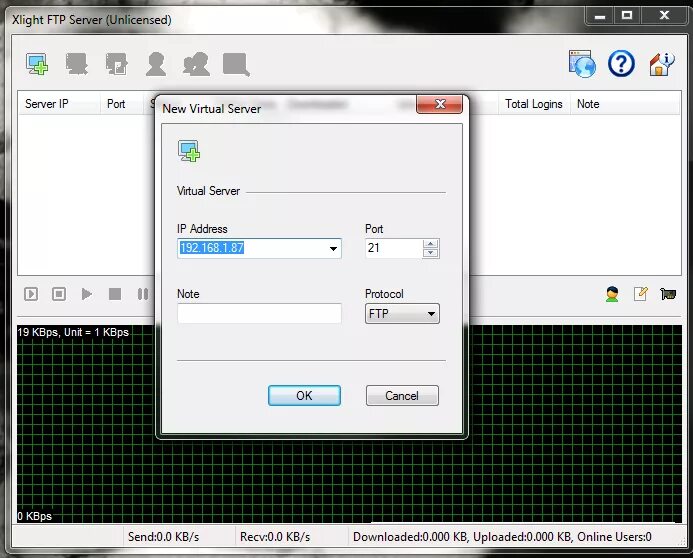Expand the IP Address dropdown arrow

tap(333, 248)
